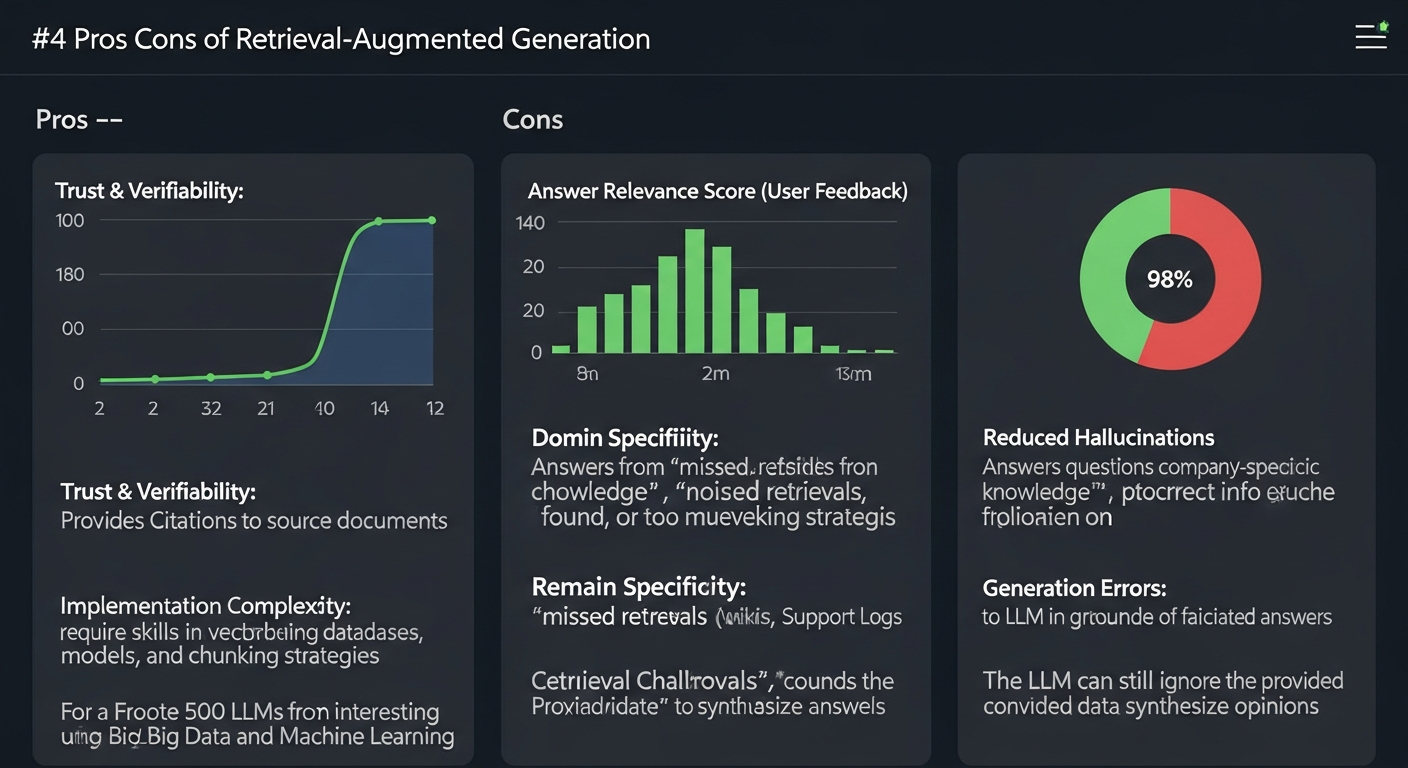This screenshot has height=768, width=1408.
Task: Select the 98% label inside the donut
Action: click(1169, 280)
